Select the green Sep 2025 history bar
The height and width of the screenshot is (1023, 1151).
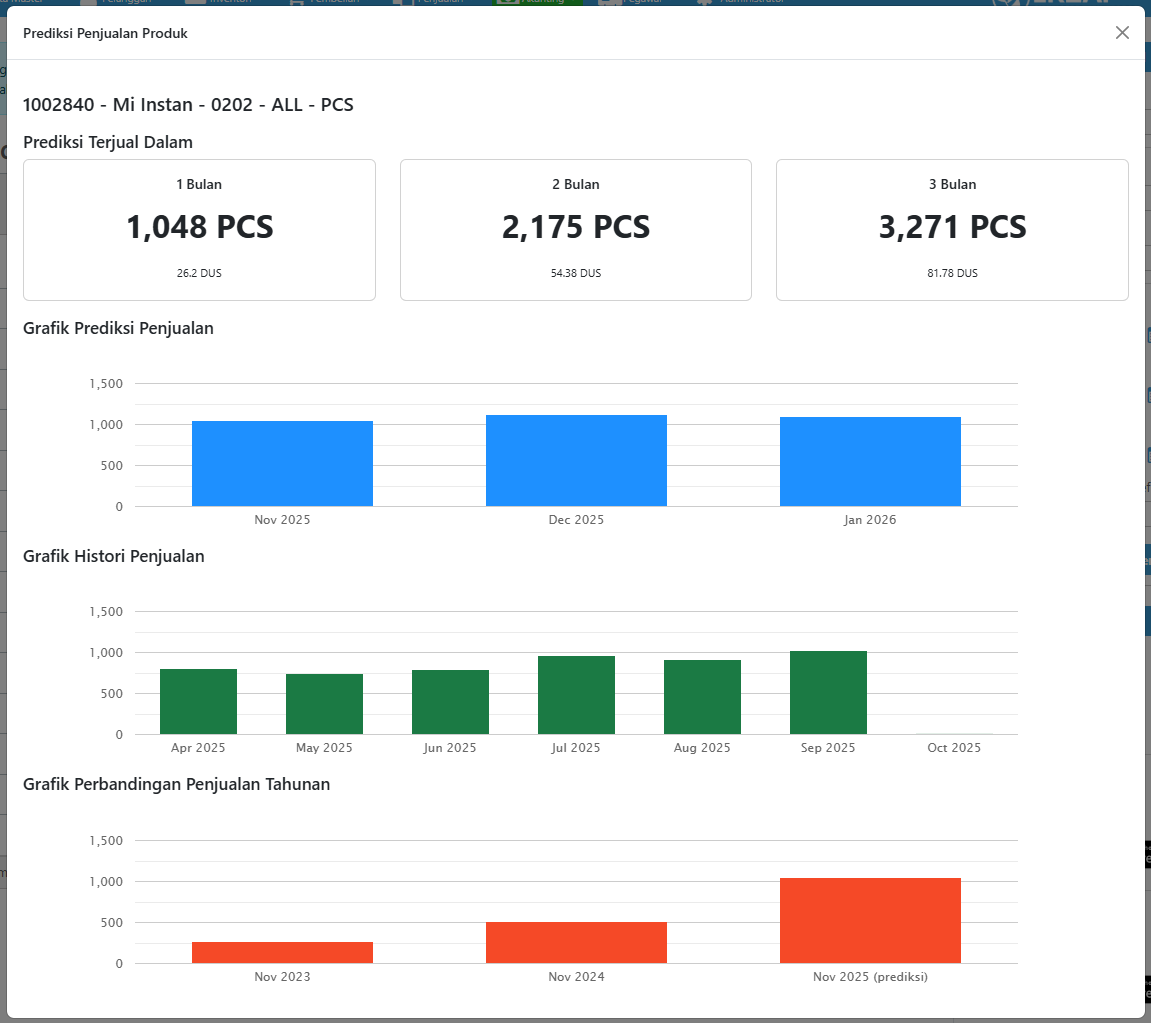[828, 693]
